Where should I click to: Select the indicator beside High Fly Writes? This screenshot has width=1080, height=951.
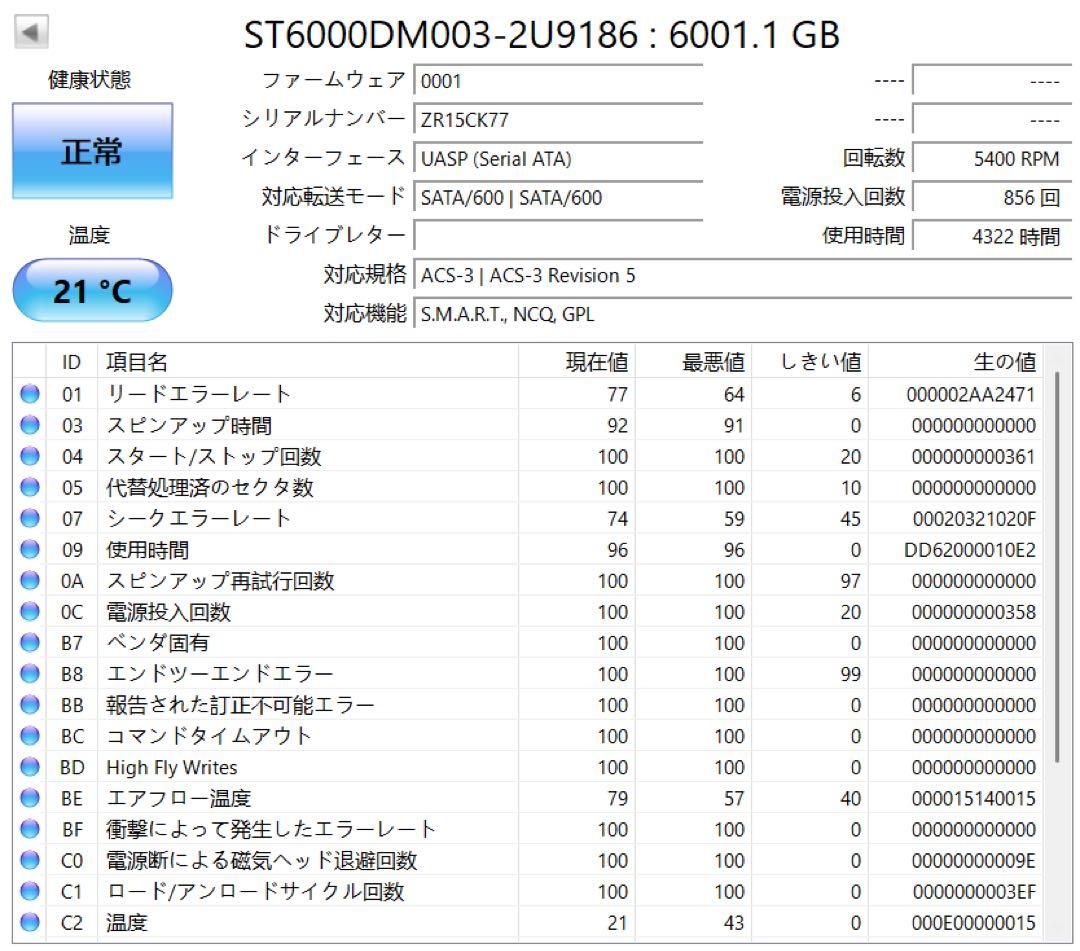click(x=31, y=767)
